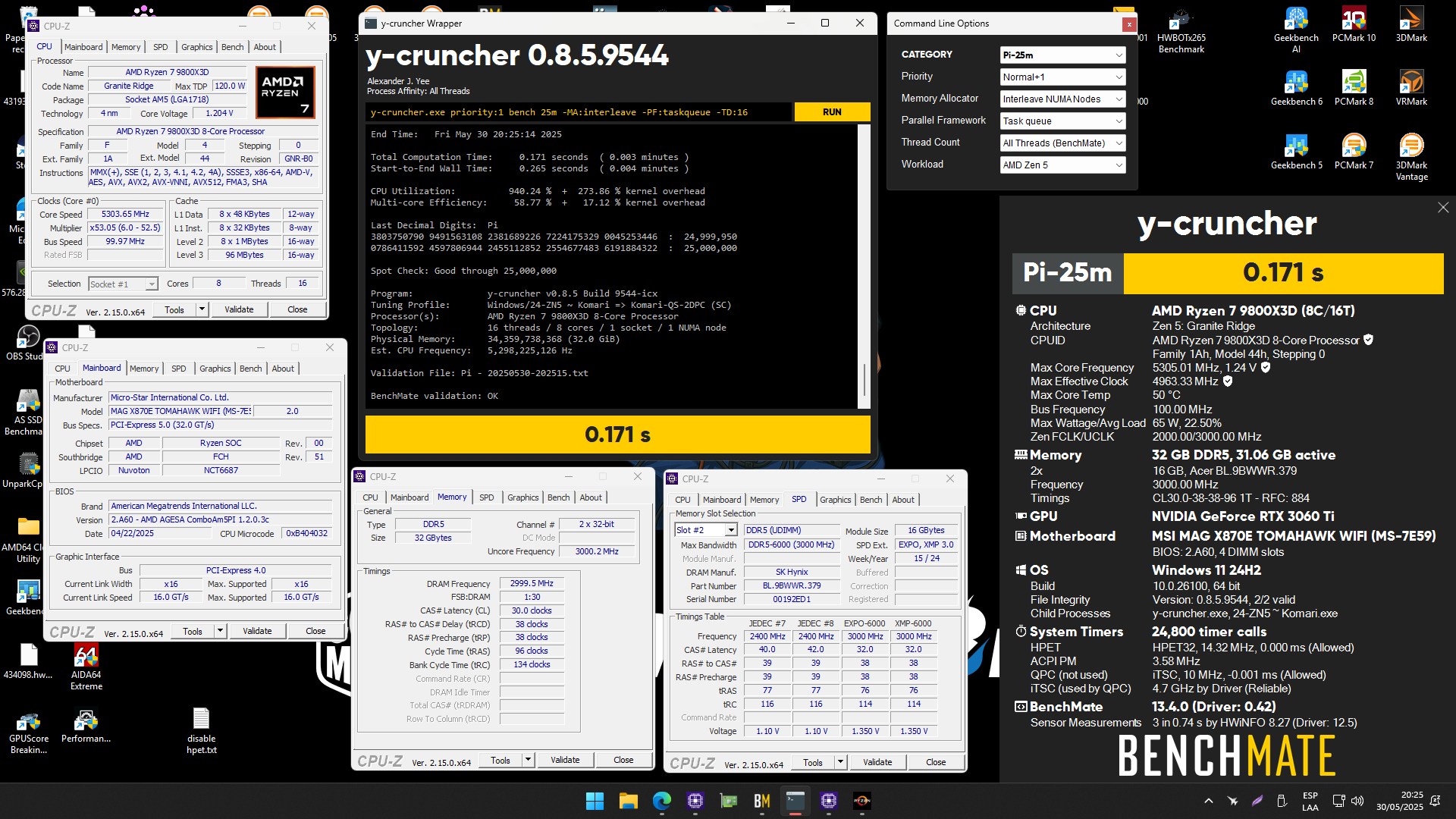
Task: Open 3DMark desktop shortcut
Action: coord(1411,24)
